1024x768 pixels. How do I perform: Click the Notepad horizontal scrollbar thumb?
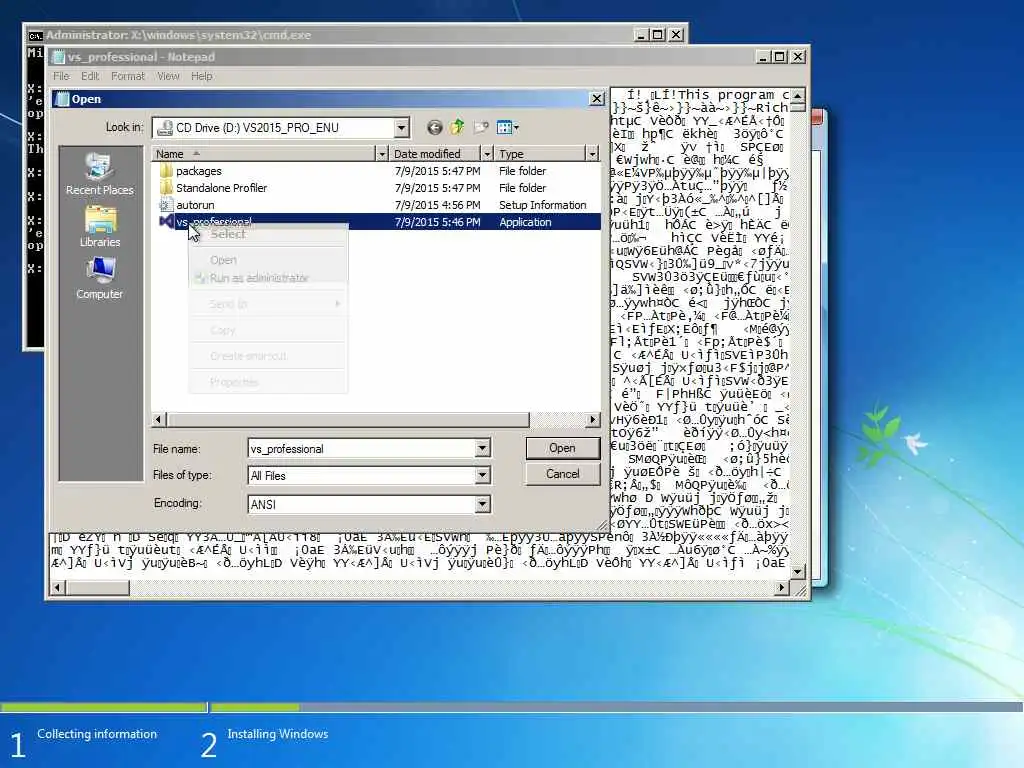(97, 588)
